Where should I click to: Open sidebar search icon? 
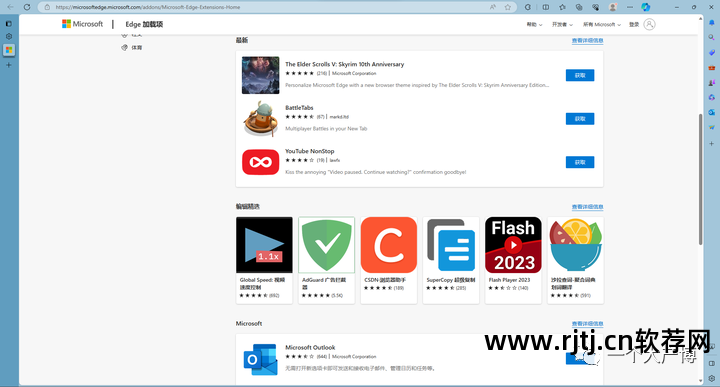[x=712, y=37]
